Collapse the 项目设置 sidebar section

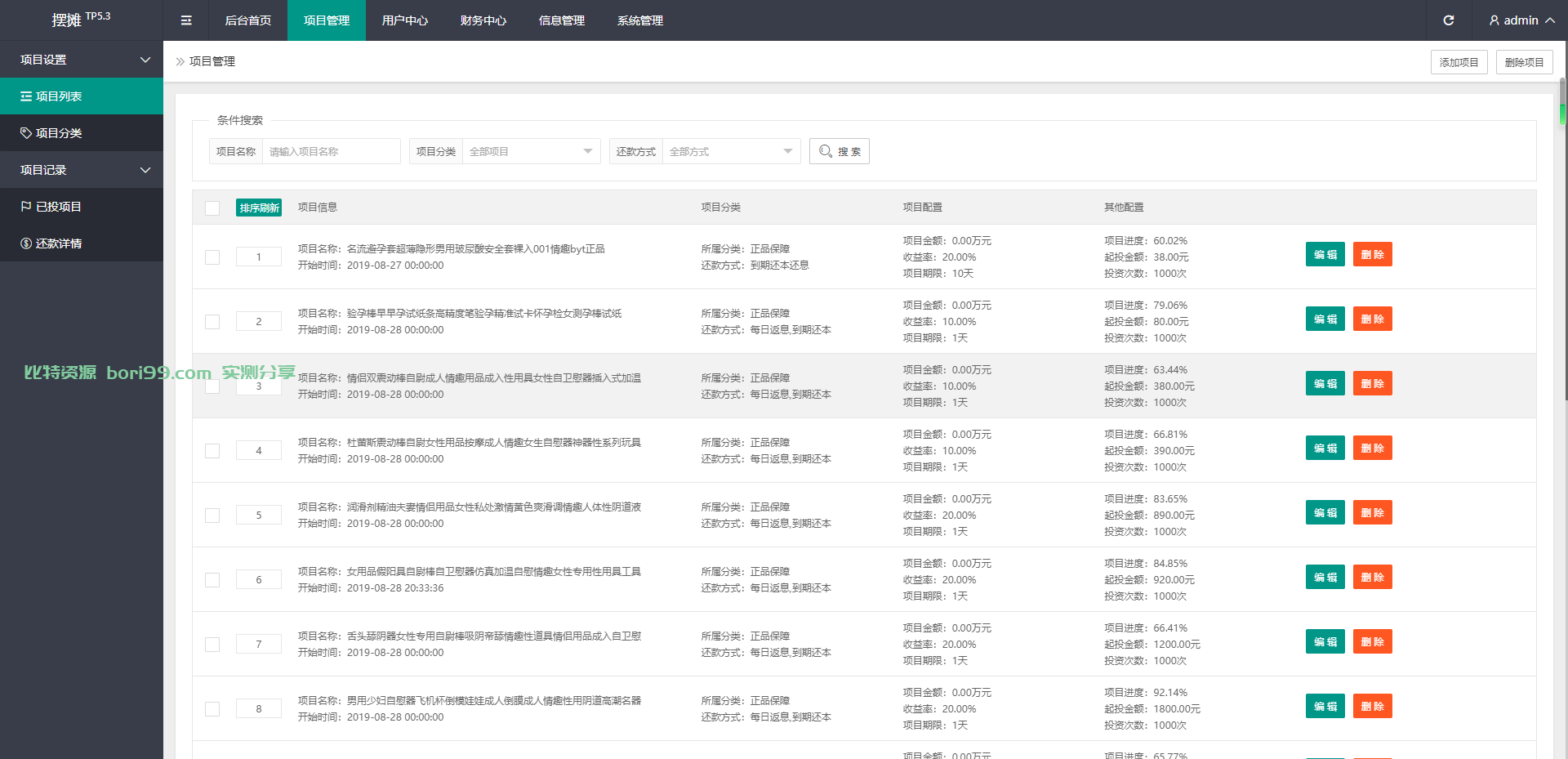click(x=82, y=60)
